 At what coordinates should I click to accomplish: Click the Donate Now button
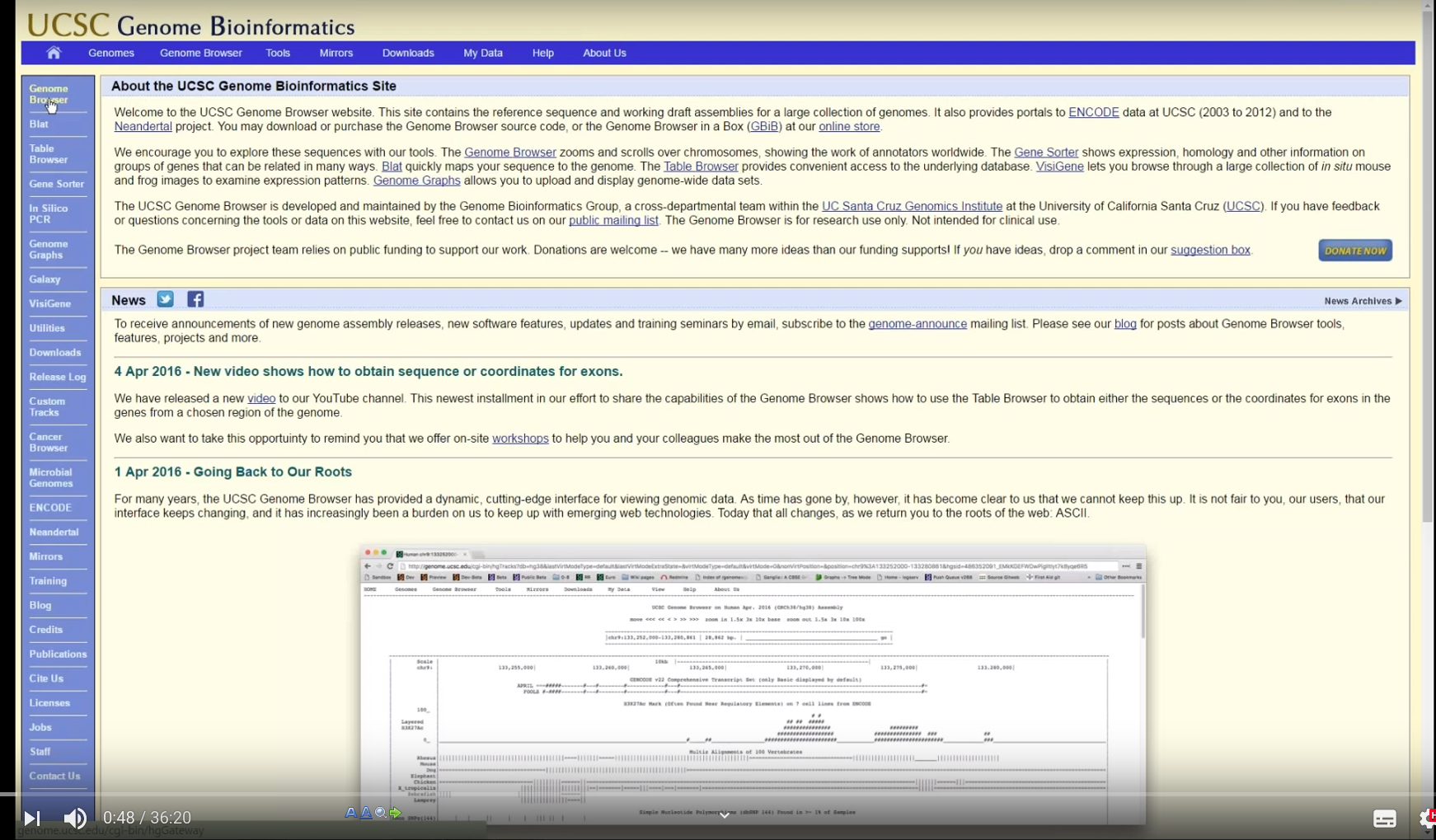[1355, 251]
